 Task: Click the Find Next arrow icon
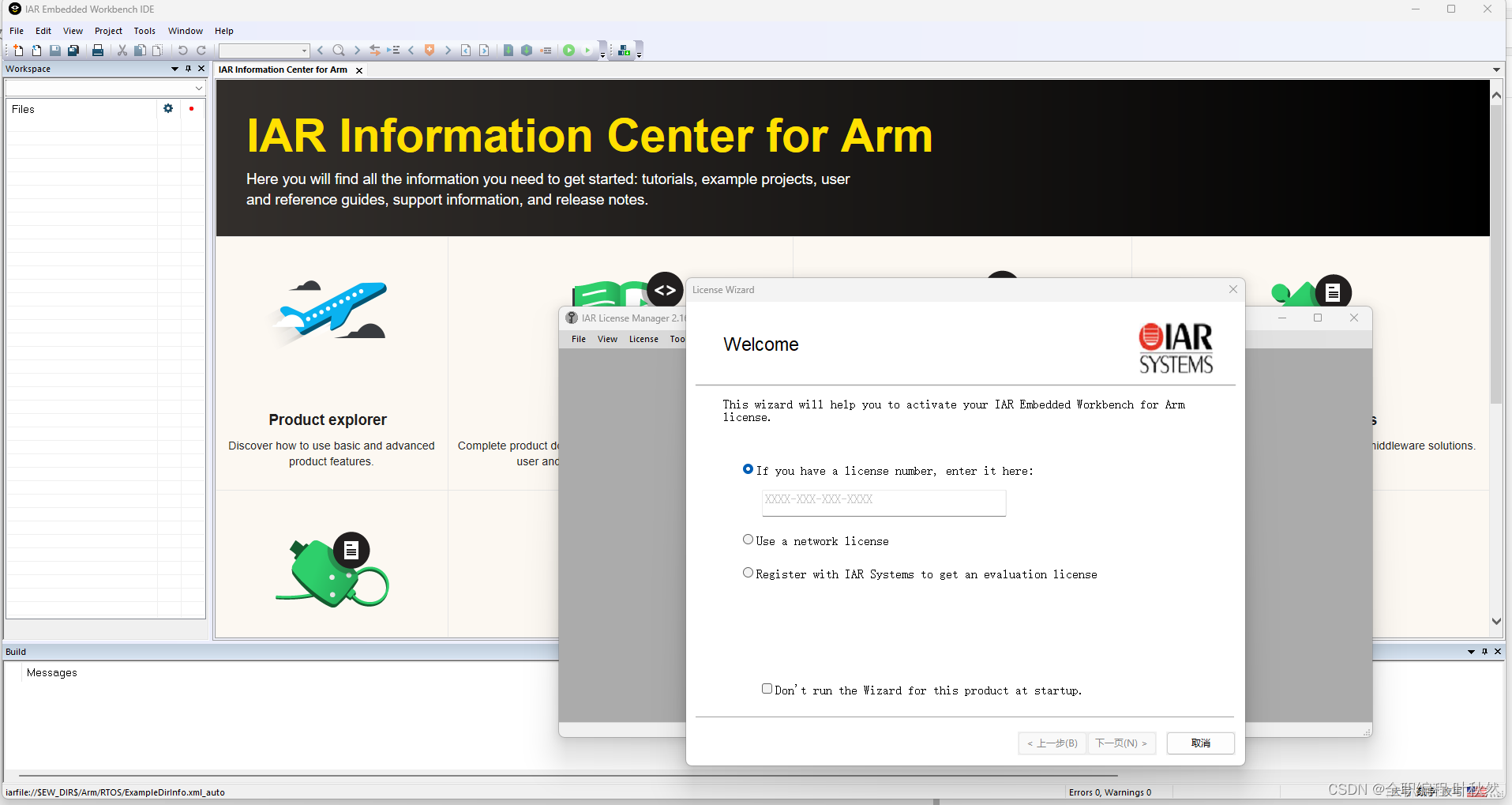(357, 51)
